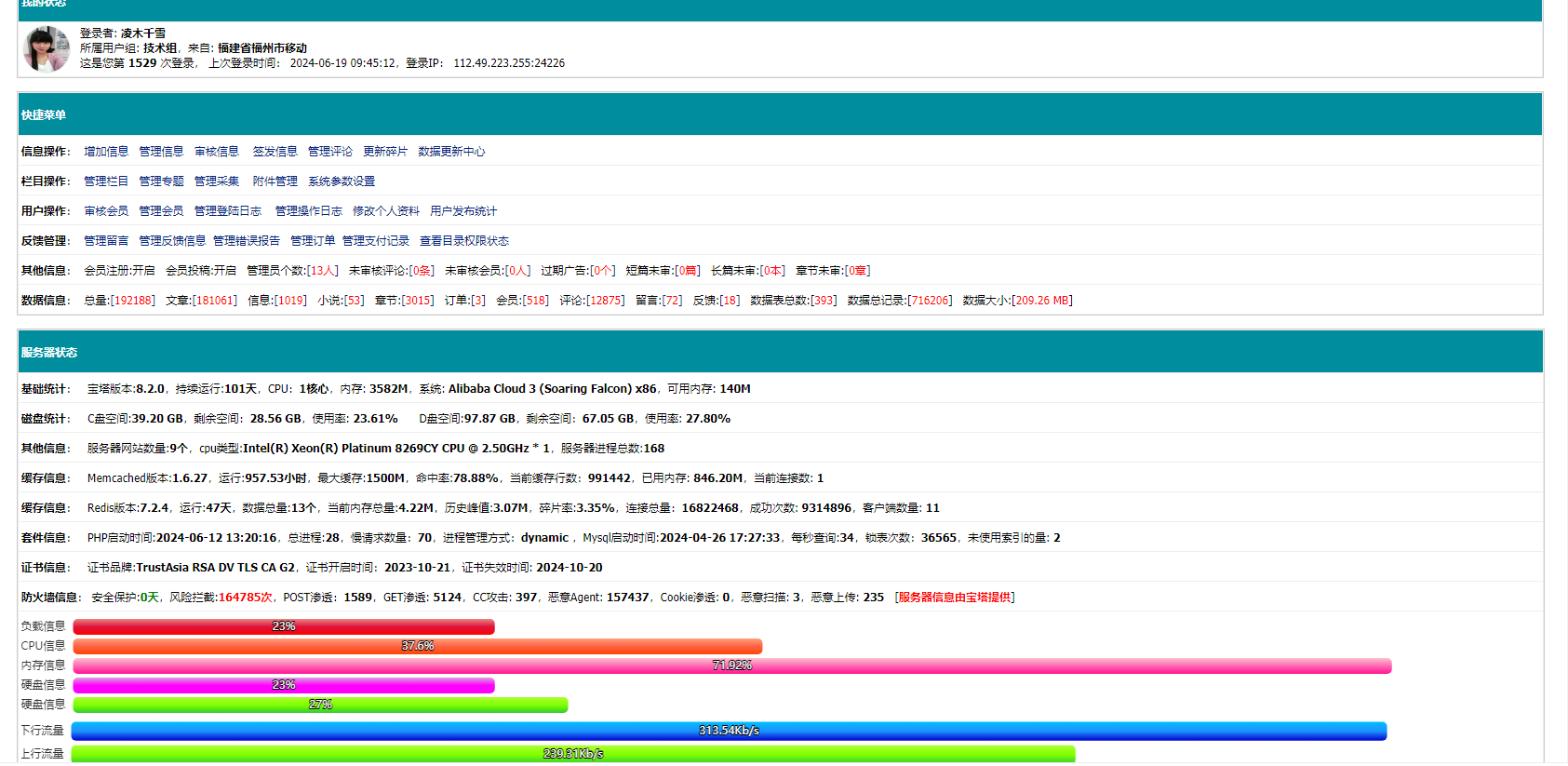Click 风险拦截 164785次 value
This screenshot has height=766, width=1568.
pos(245,598)
